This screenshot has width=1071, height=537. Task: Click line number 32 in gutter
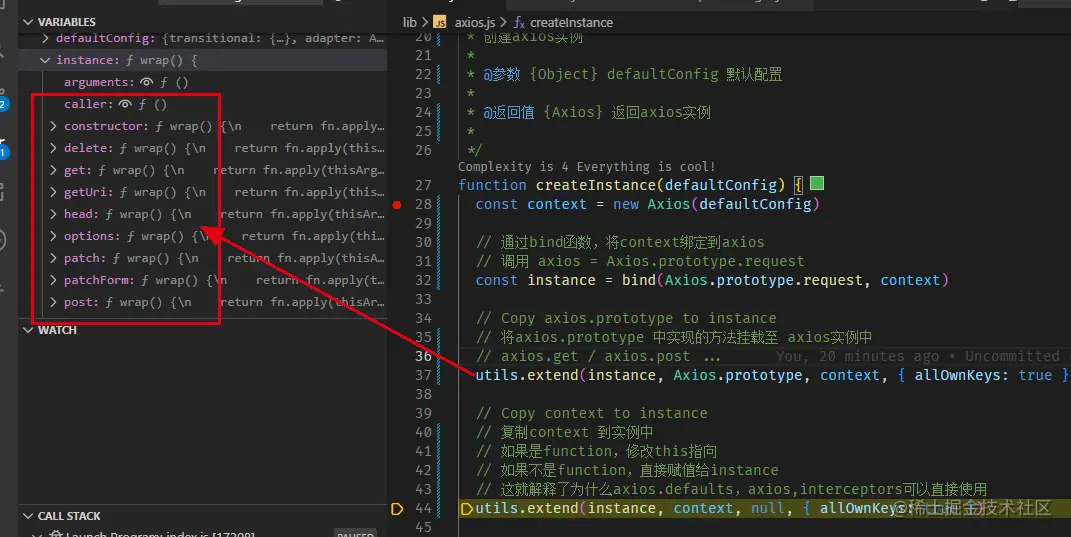click(x=423, y=280)
